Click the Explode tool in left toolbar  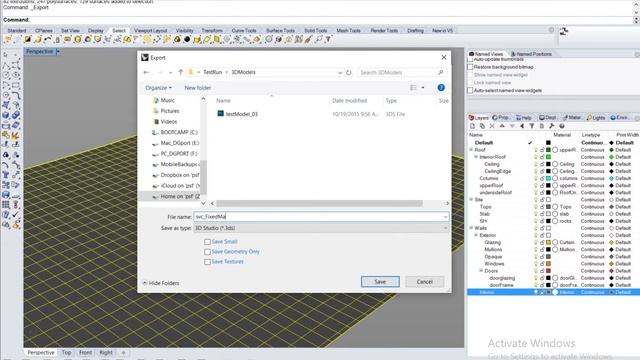(16, 136)
